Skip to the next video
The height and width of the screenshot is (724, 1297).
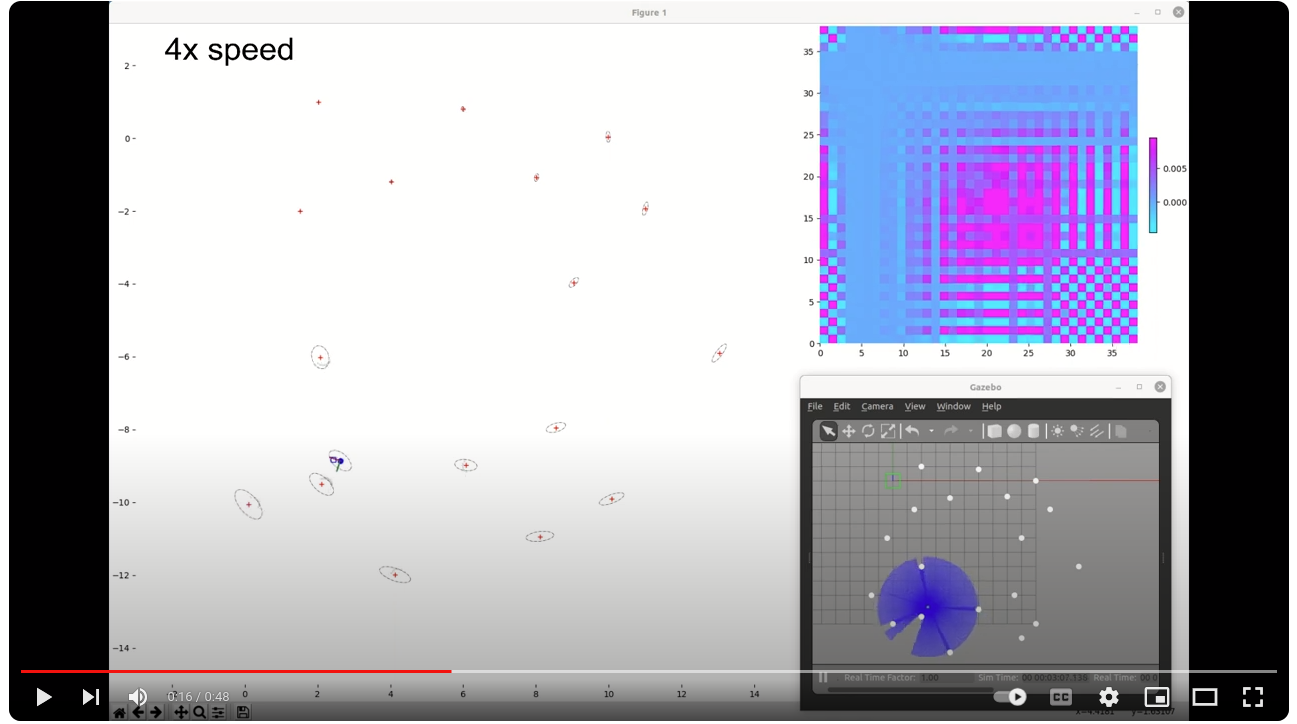[x=90, y=697]
